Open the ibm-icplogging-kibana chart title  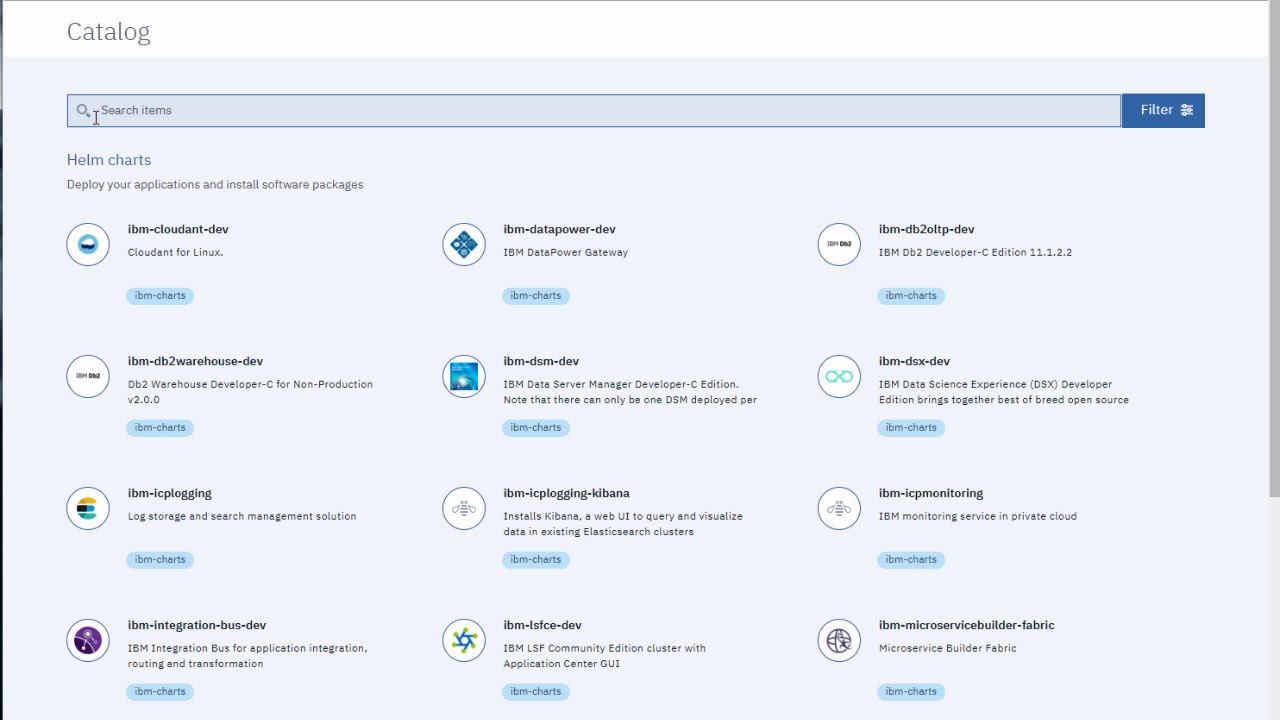[x=567, y=493]
